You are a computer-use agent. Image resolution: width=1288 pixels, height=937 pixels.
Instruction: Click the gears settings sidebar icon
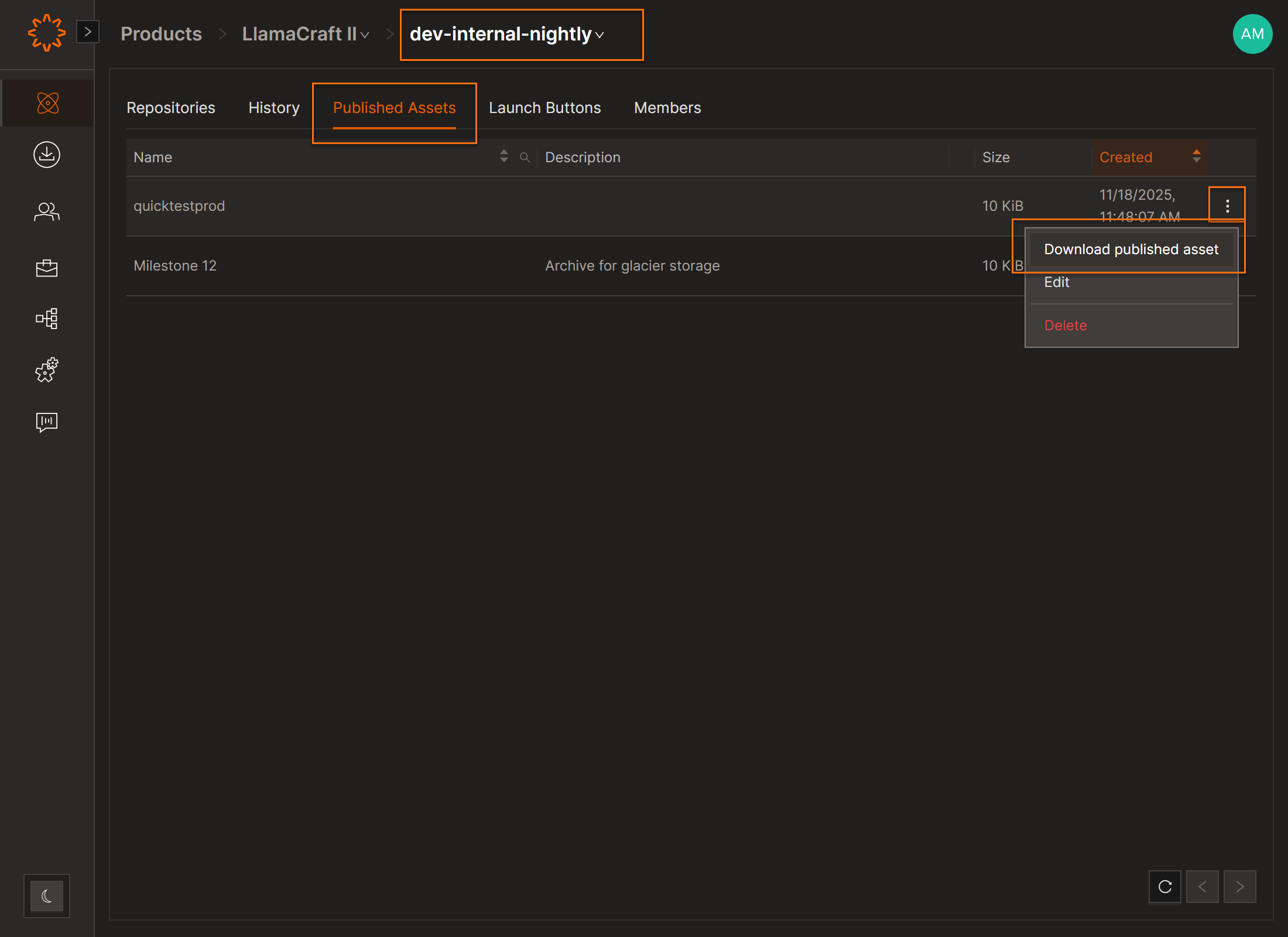click(x=47, y=370)
